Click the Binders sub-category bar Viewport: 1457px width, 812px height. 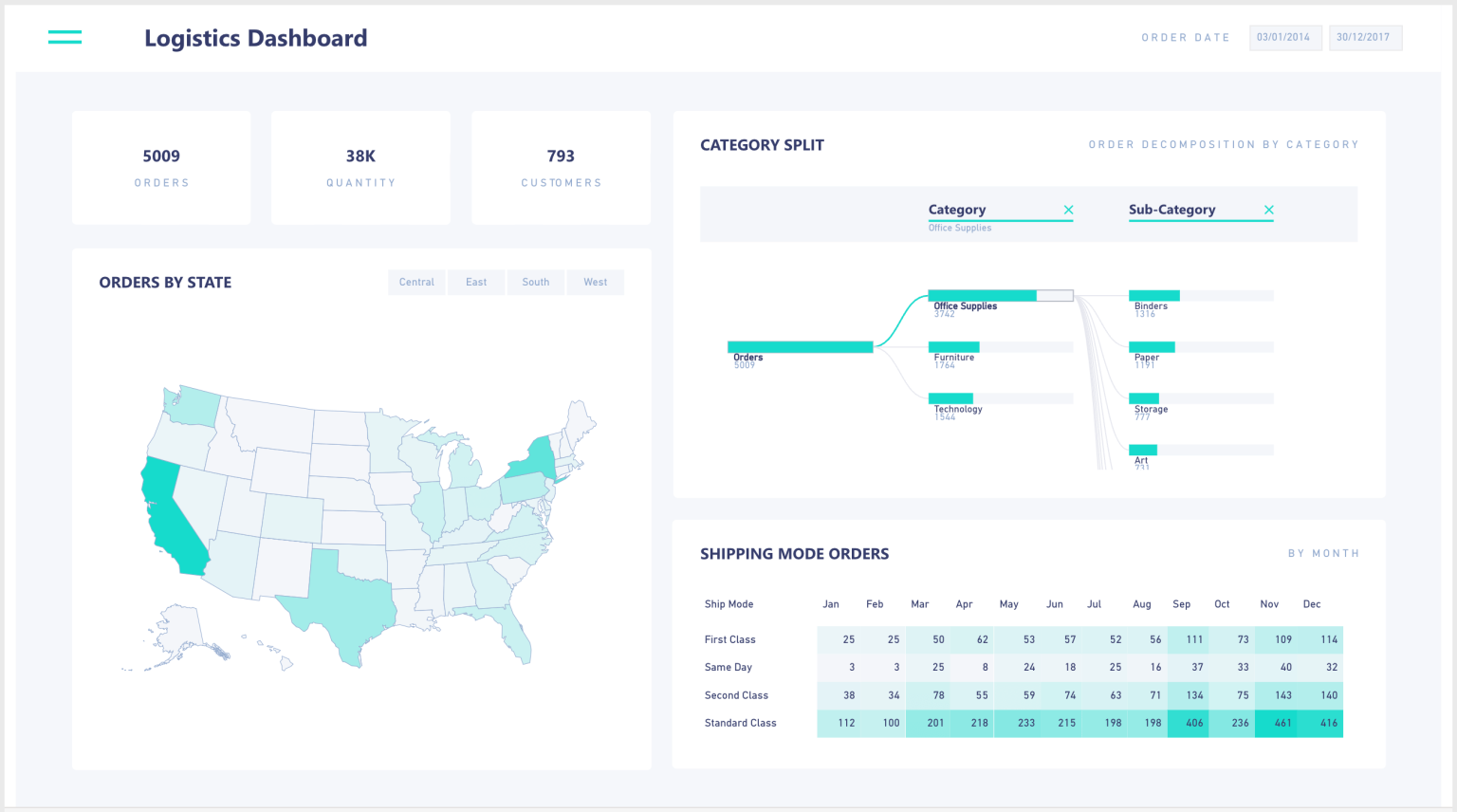pos(1153,295)
